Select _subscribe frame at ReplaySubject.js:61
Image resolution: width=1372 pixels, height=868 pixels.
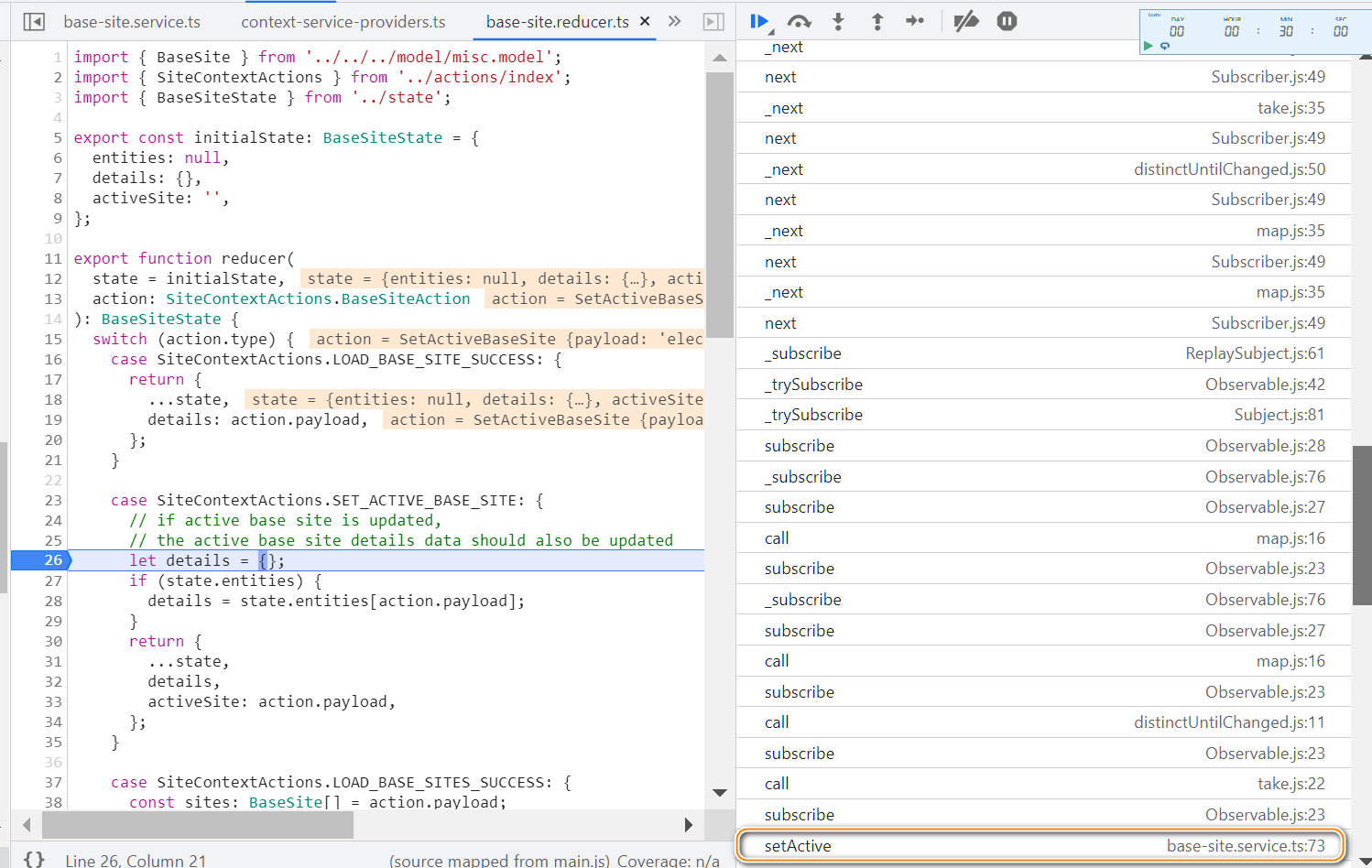1044,353
